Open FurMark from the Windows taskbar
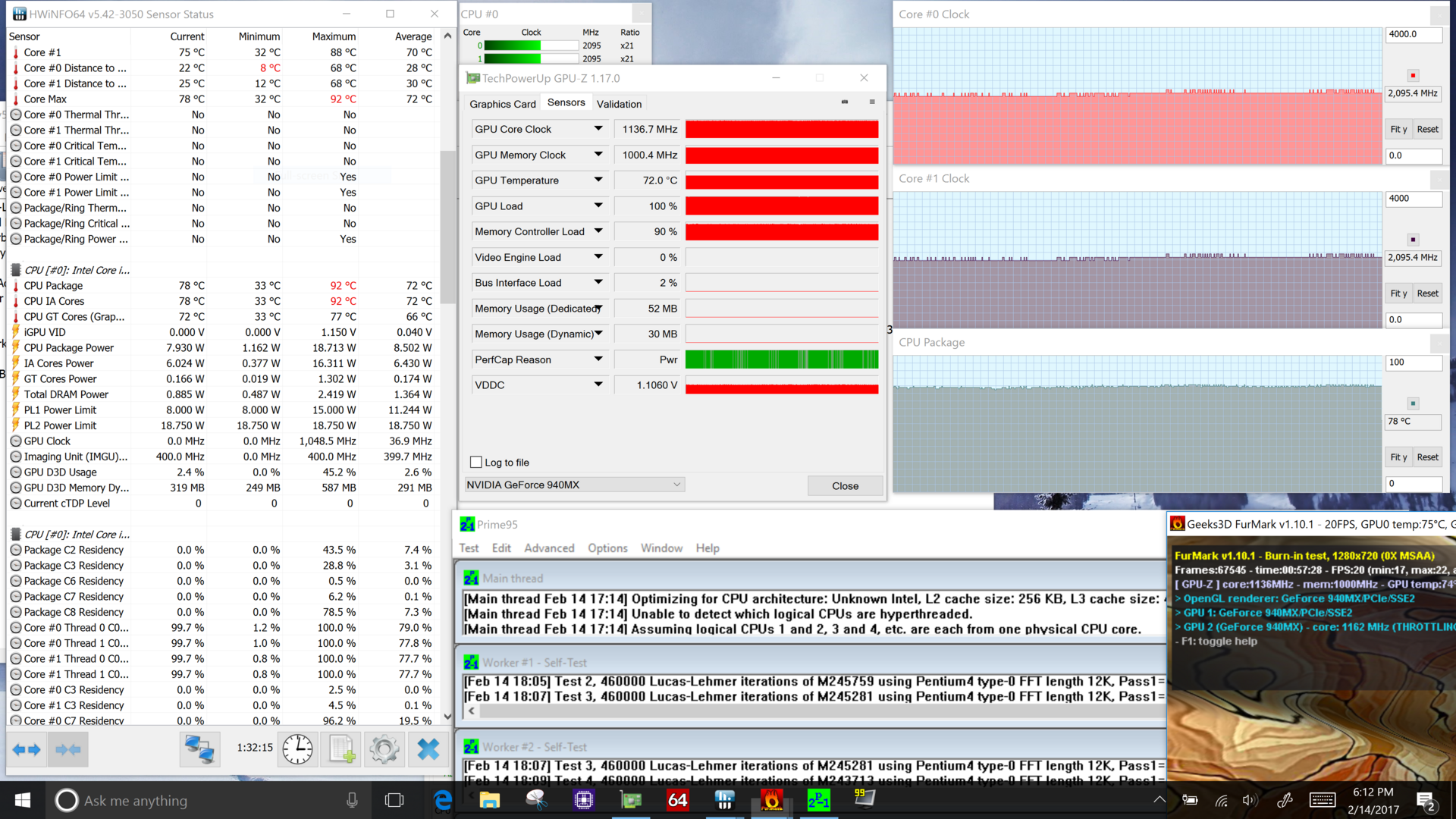Viewport: 1456px width, 819px height. (x=771, y=800)
